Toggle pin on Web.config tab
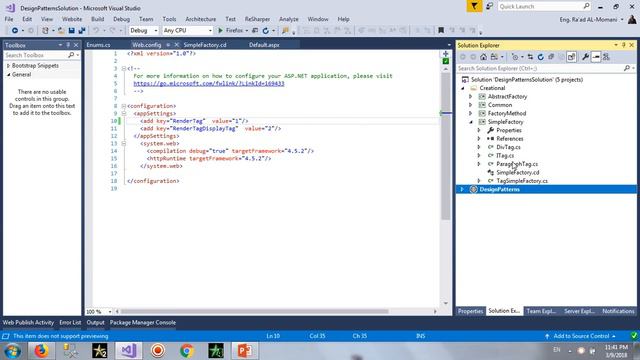 click(168, 45)
